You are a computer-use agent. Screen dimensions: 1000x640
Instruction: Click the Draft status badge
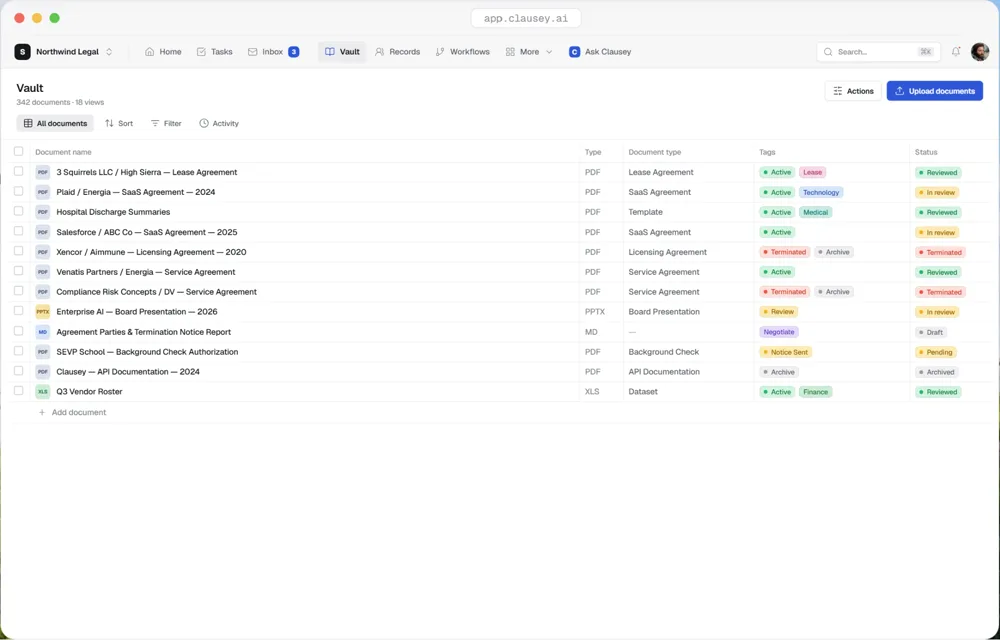(x=930, y=332)
